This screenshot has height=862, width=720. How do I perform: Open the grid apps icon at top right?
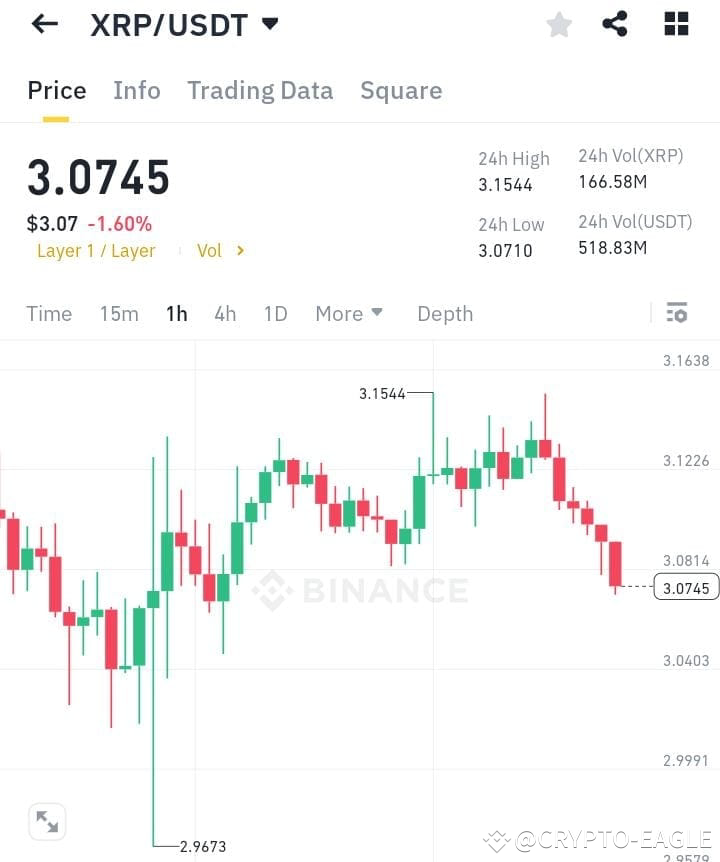point(676,24)
